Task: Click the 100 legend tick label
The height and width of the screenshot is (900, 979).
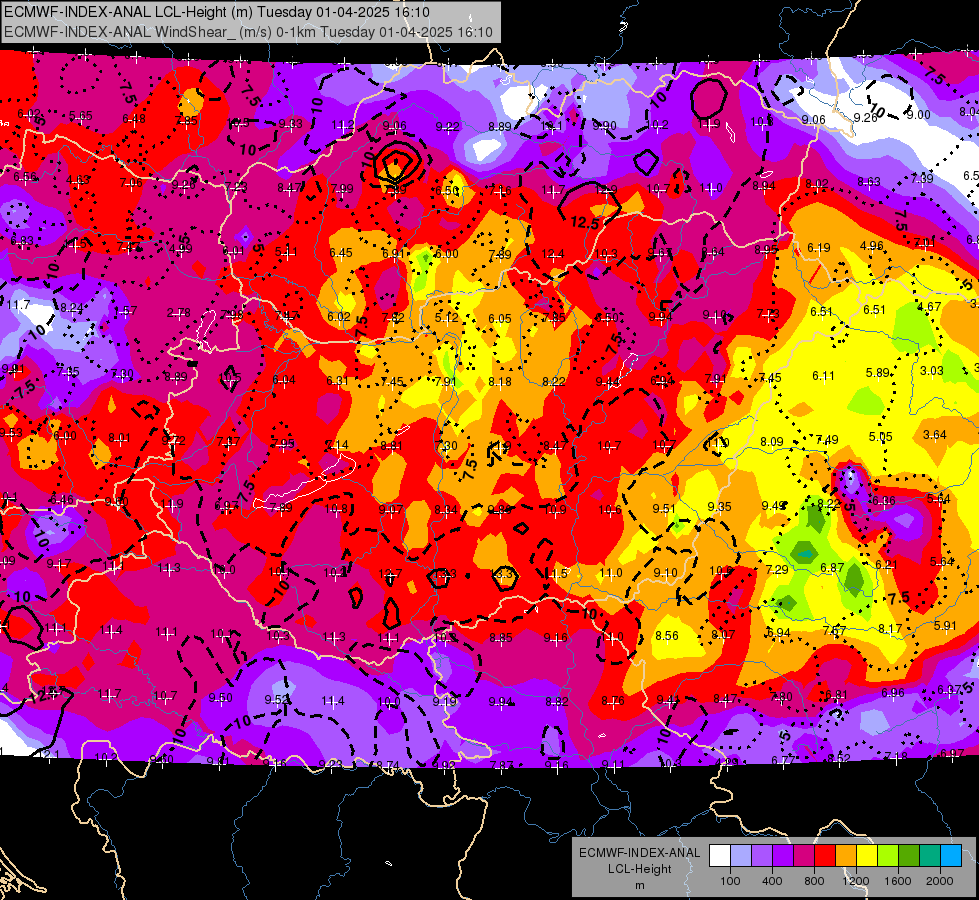Action: coord(730,881)
